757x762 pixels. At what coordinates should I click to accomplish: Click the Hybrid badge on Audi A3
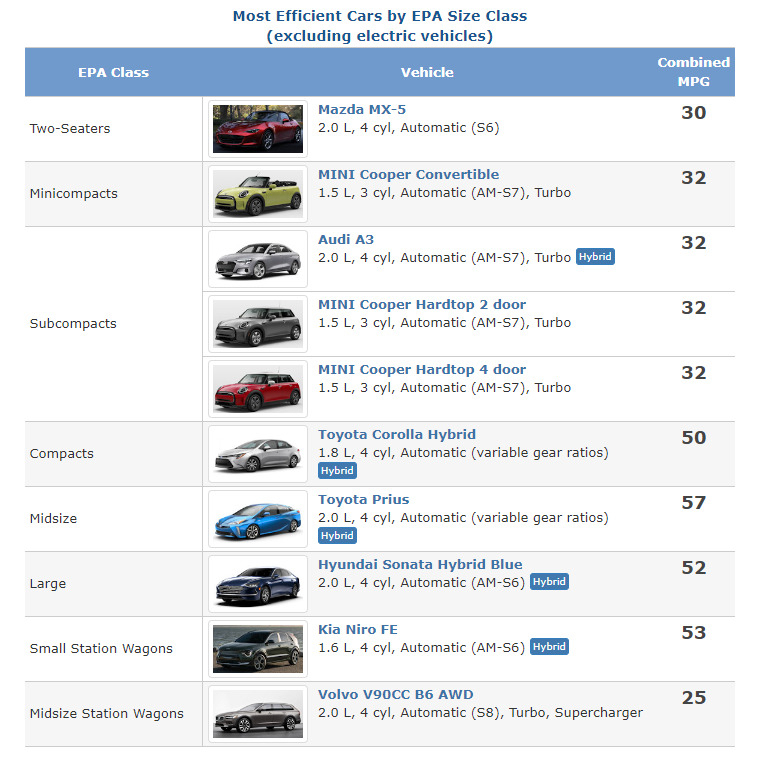(595, 257)
